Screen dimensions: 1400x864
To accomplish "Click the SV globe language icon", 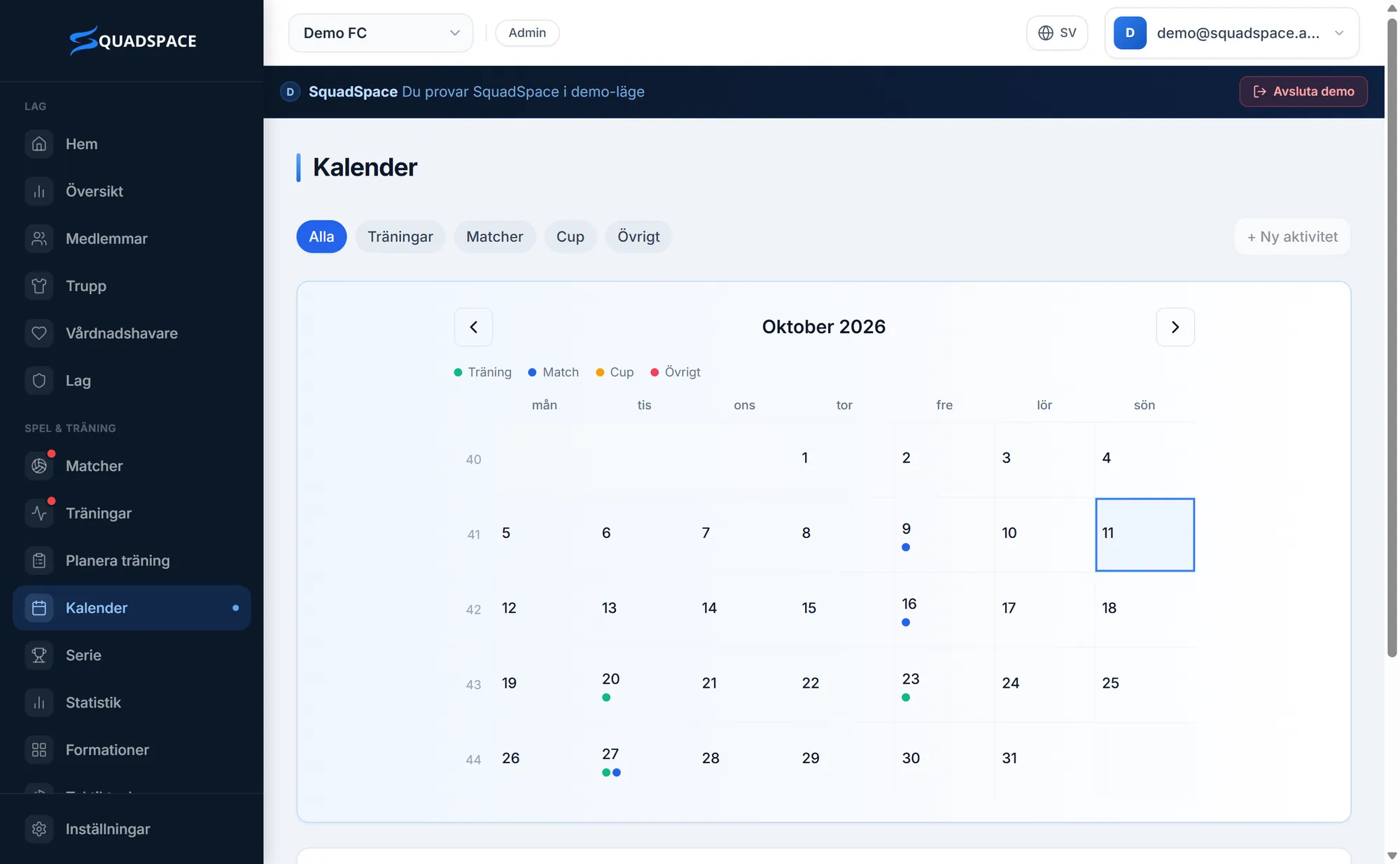I will [1045, 33].
